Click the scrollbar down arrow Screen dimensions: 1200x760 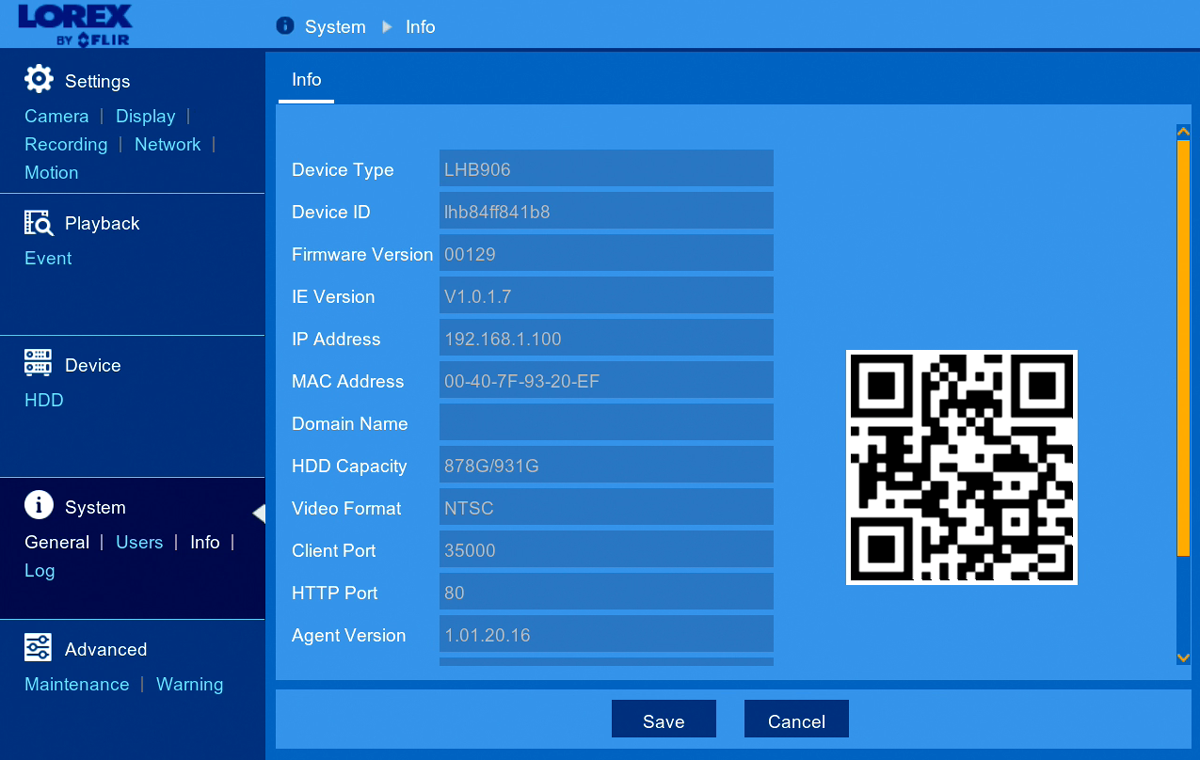[x=1183, y=657]
